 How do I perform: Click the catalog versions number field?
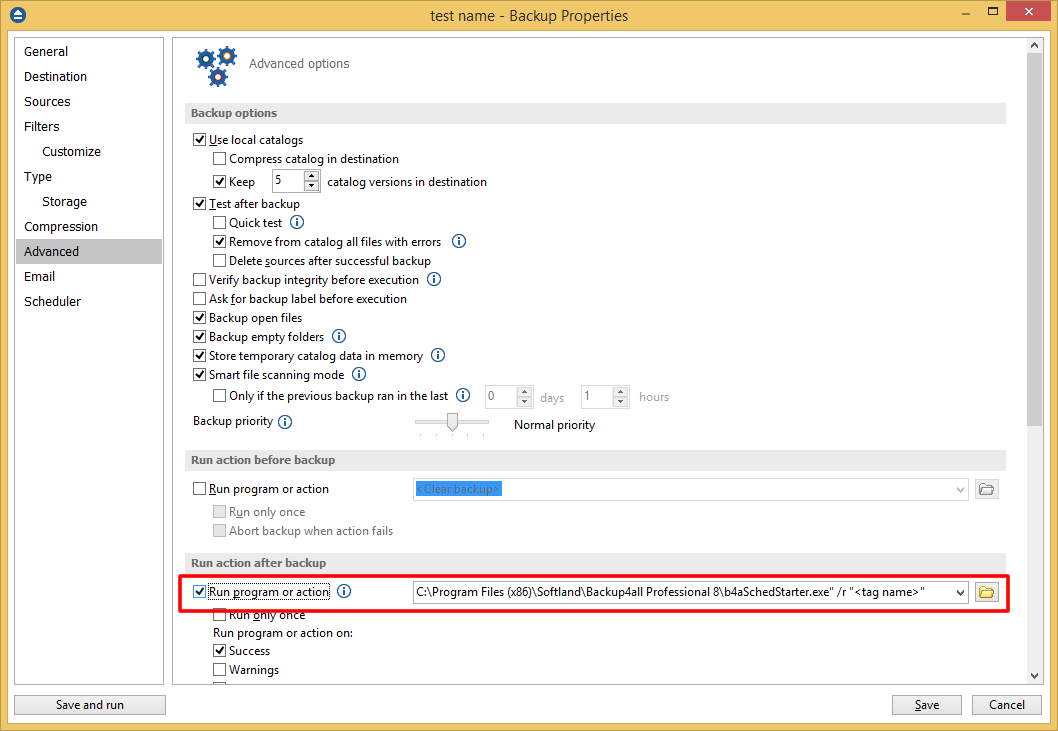pyautogui.click(x=288, y=181)
